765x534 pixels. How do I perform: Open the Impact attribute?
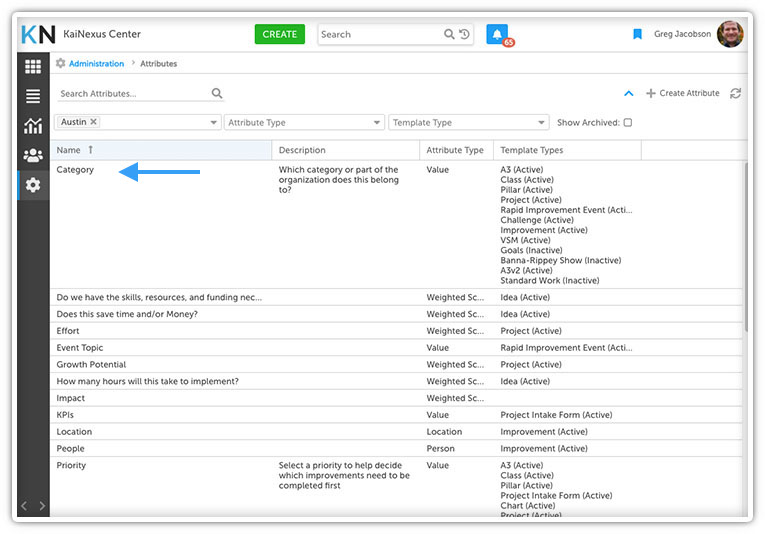70,398
